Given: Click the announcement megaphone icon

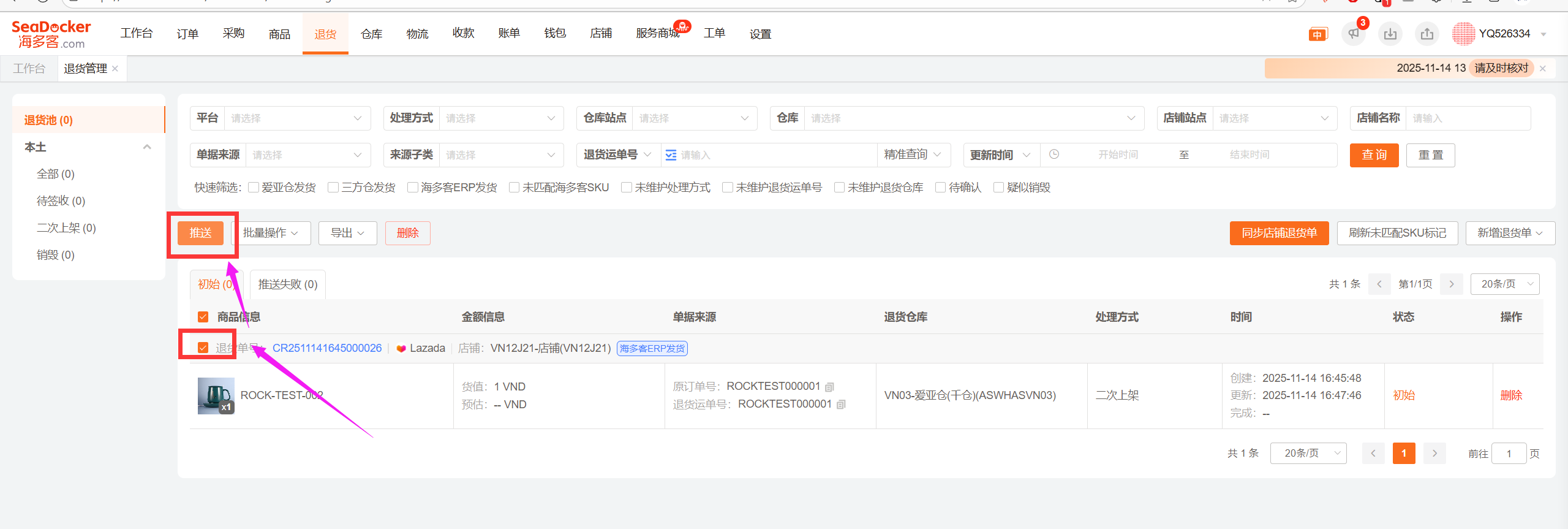Looking at the screenshot, I should coord(1354,34).
